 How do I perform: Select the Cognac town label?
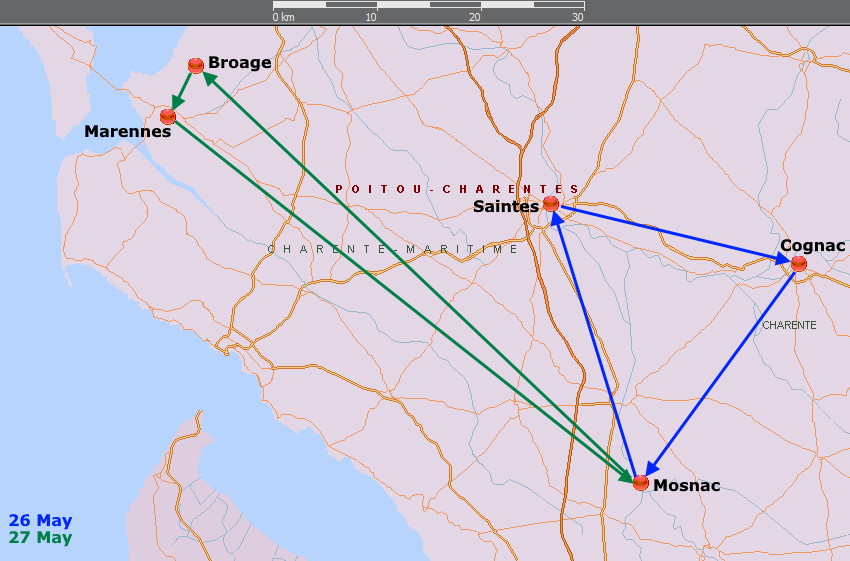pos(812,245)
